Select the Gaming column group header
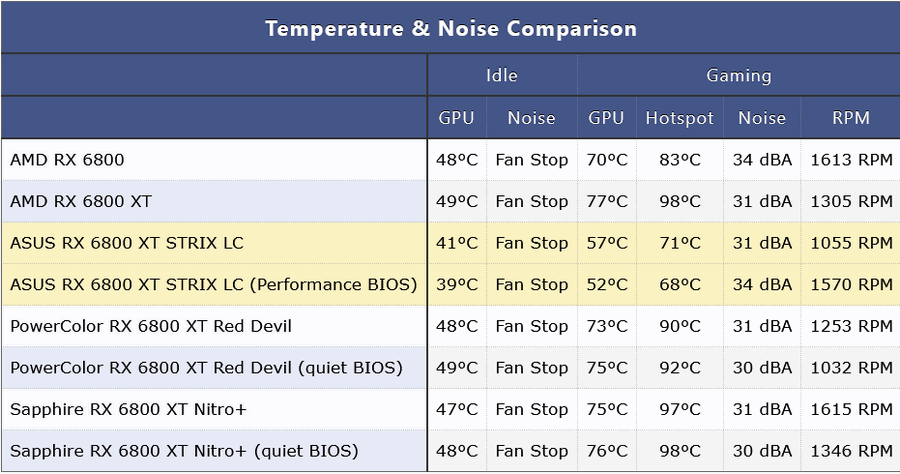Viewport: 900px width, 474px height. 739,75
